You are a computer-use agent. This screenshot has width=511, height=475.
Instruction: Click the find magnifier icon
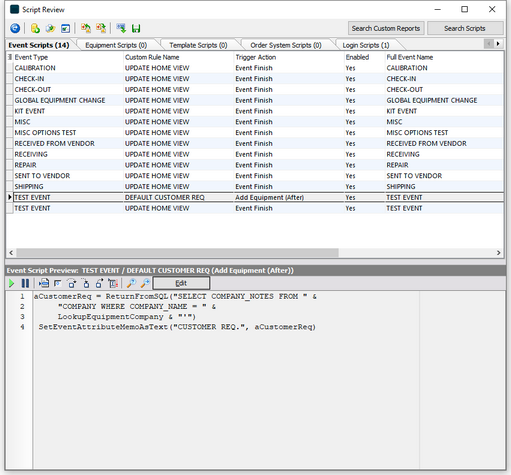[131, 283]
